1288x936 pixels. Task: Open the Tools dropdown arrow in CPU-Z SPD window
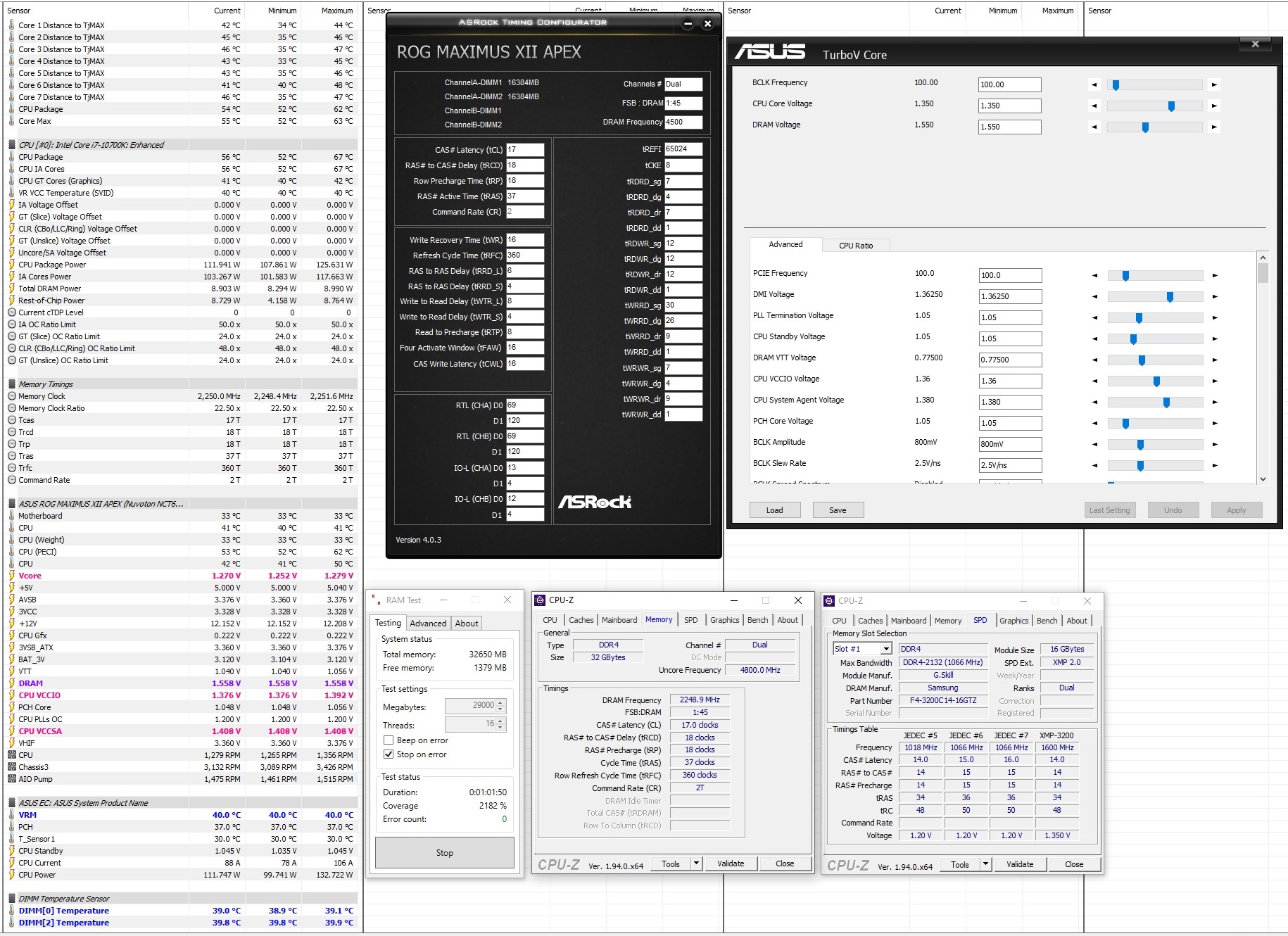[985, 864]
